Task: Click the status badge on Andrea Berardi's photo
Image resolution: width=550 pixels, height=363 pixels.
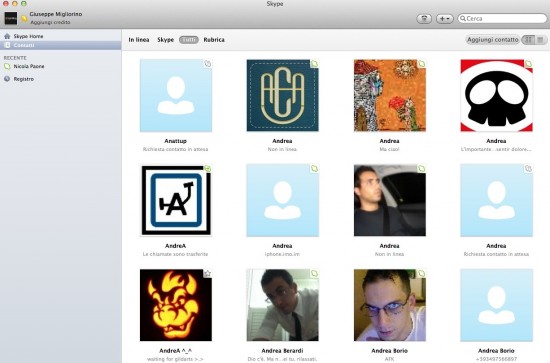Action: 315,273
